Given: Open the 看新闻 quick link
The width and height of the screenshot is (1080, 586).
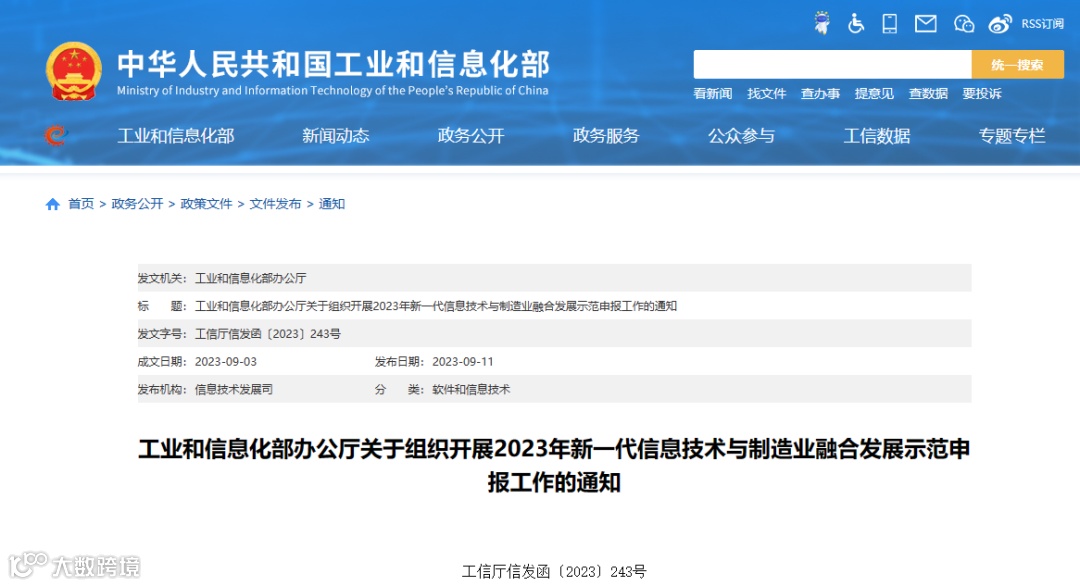Looking at the screenshot, I should click(x=712, y=94).
